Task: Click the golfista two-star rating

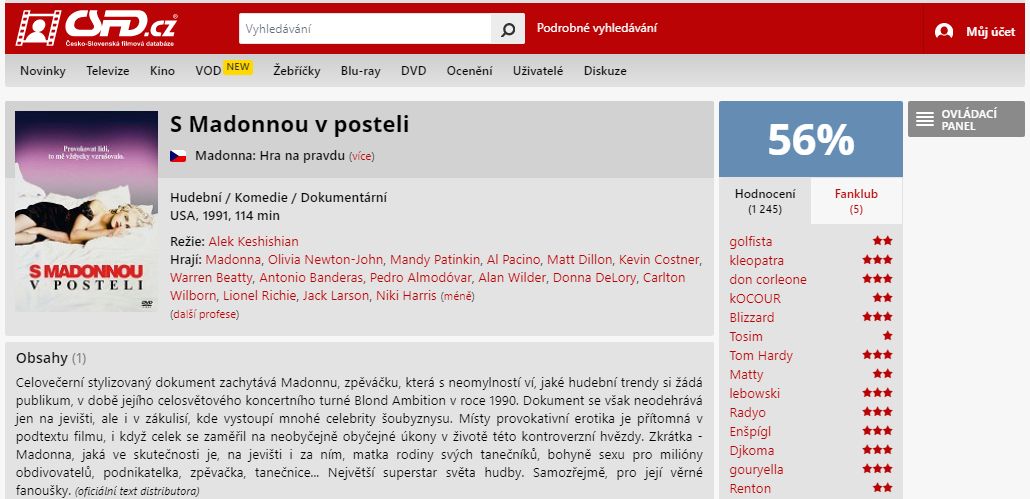Action: coord(882,241)
